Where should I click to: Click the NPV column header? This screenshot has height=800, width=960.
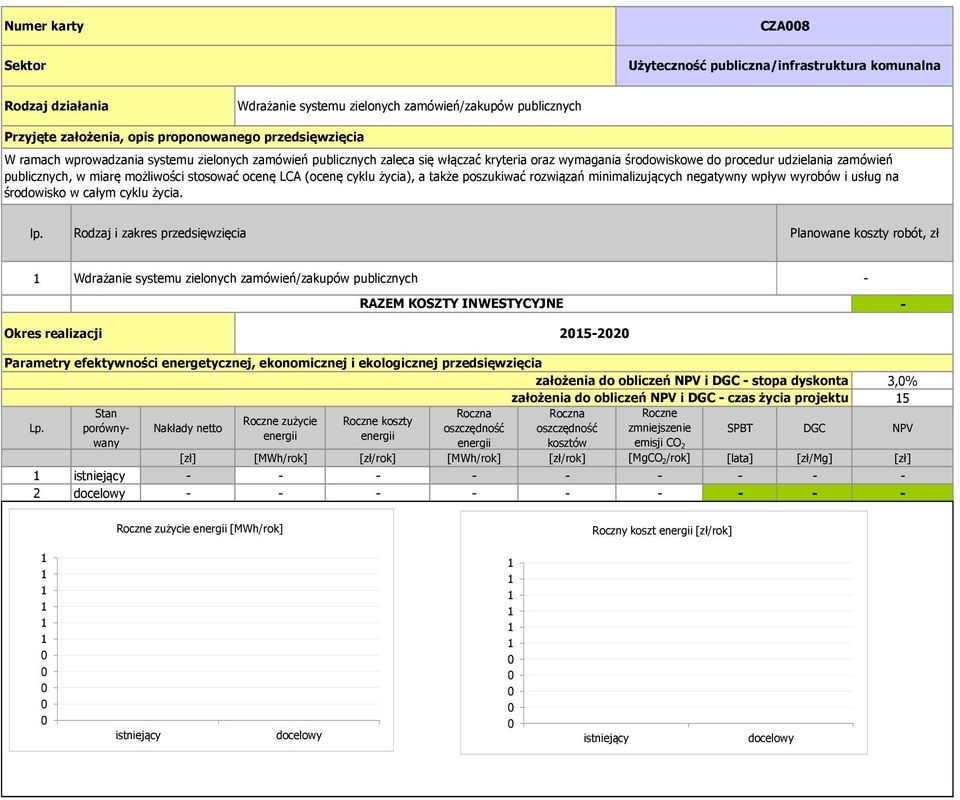[902, 428]
